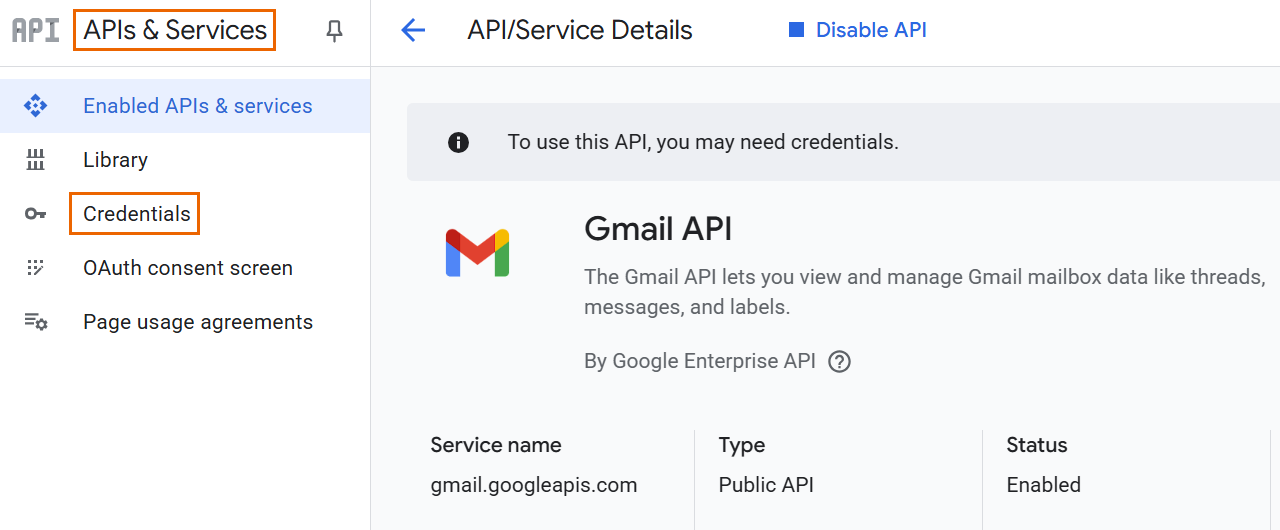Go back using the left arrow
Viewport: 1280px width, 530px height.
click(x=413, y=31)
